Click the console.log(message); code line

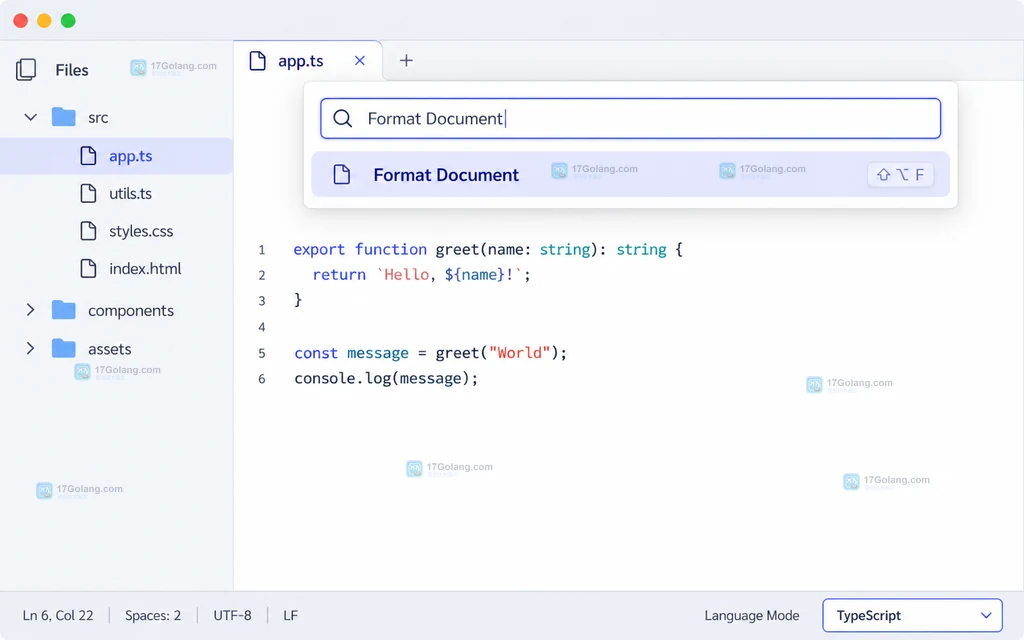[x=386, y=378]
